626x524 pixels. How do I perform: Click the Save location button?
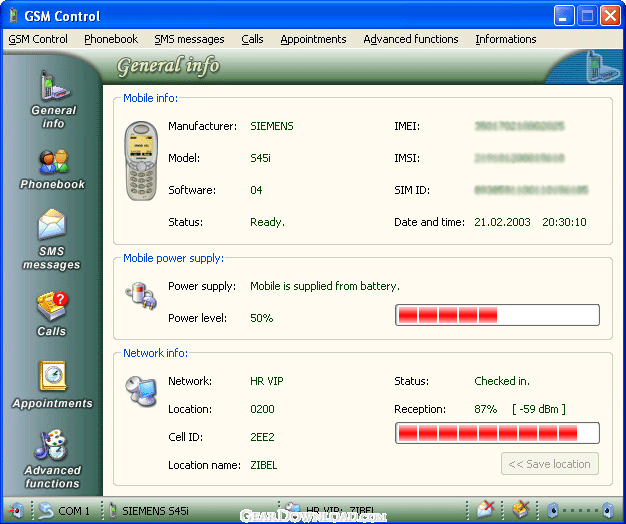(x=550, y=464)
